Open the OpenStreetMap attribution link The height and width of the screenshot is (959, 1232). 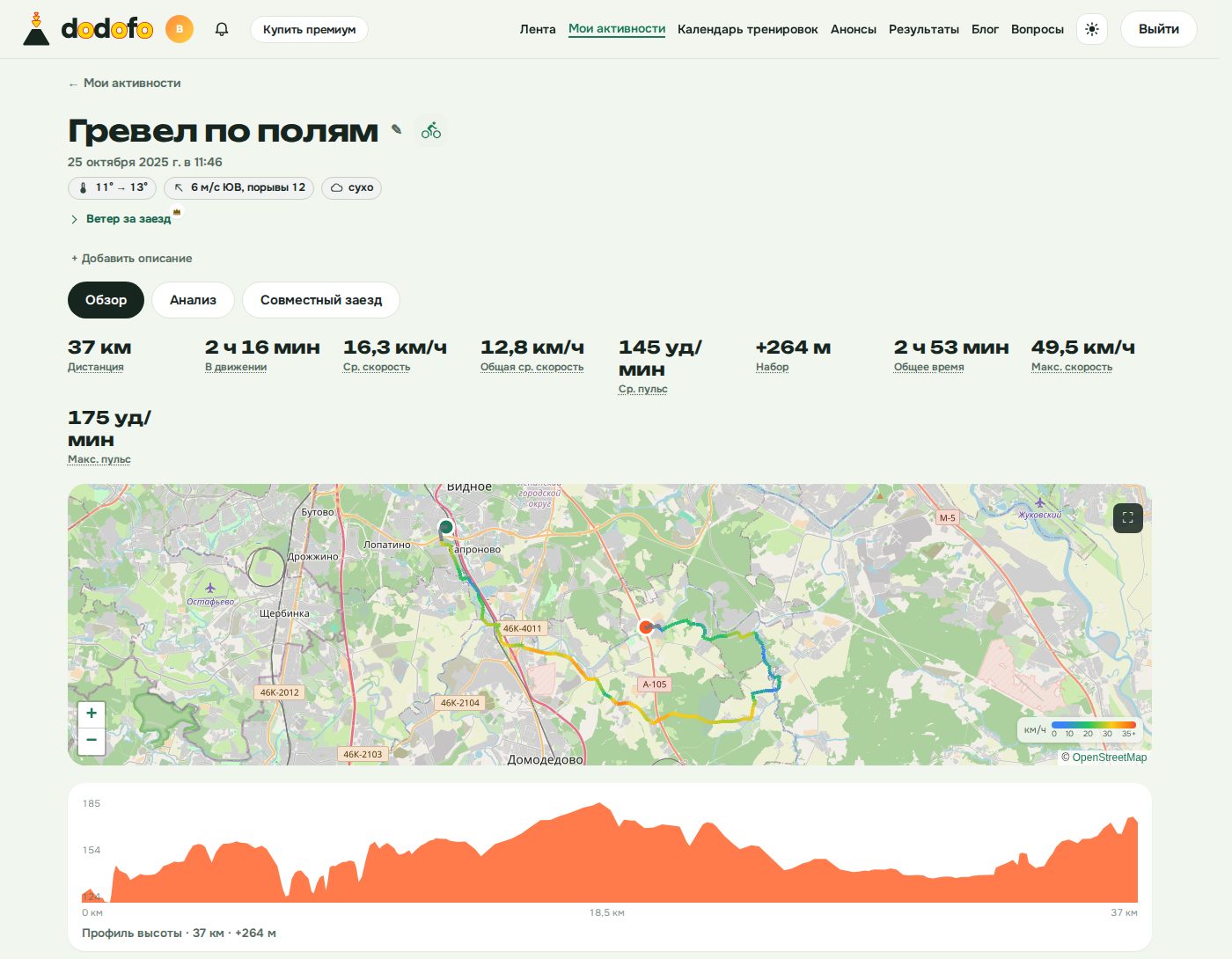coord(1109,758)
